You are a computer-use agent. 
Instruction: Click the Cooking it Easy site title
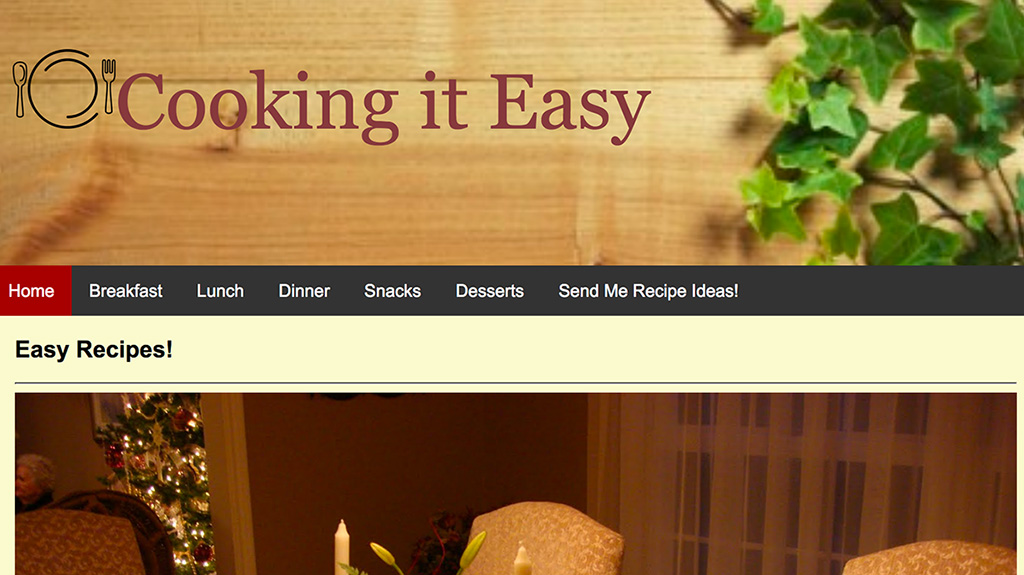[x=383, y=105]
